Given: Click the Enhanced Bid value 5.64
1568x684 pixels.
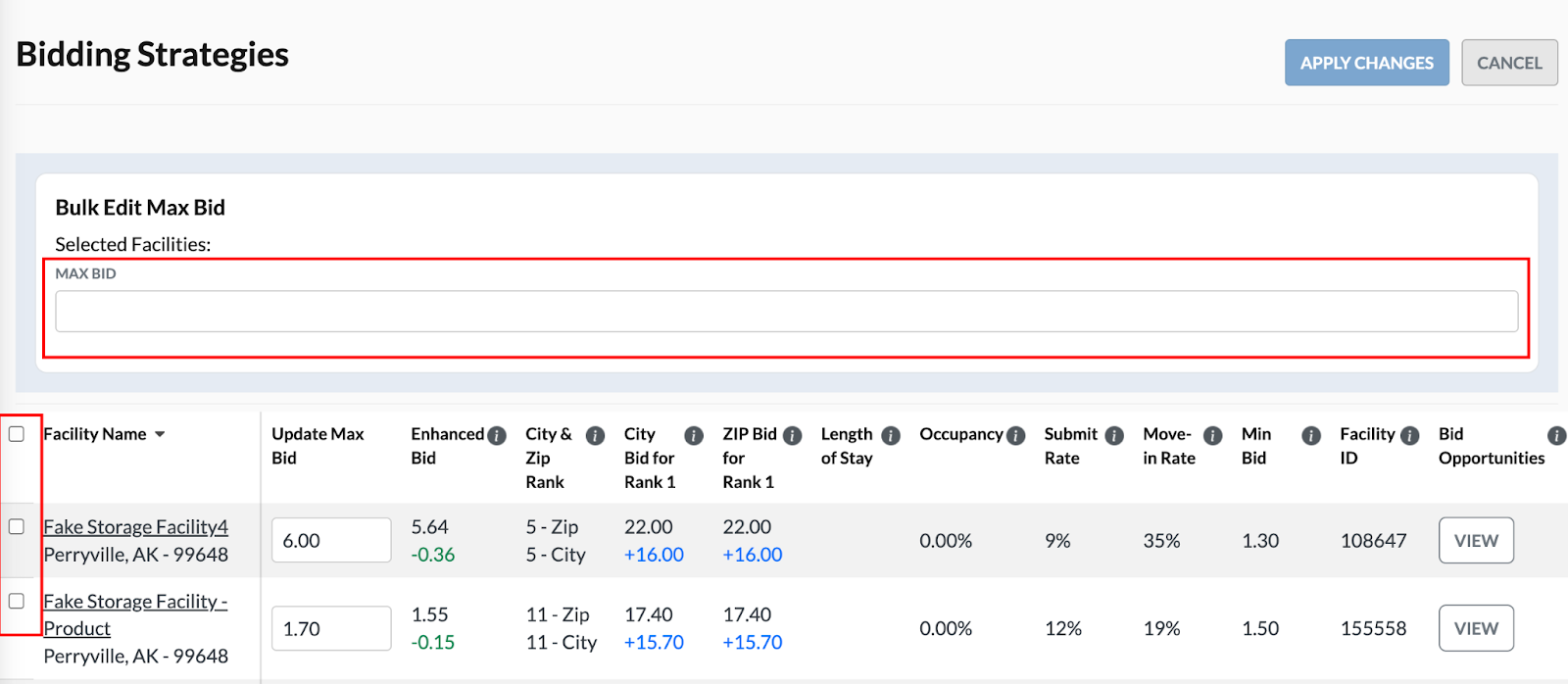Looking at the screenshot, I should [x=429, y=527].
